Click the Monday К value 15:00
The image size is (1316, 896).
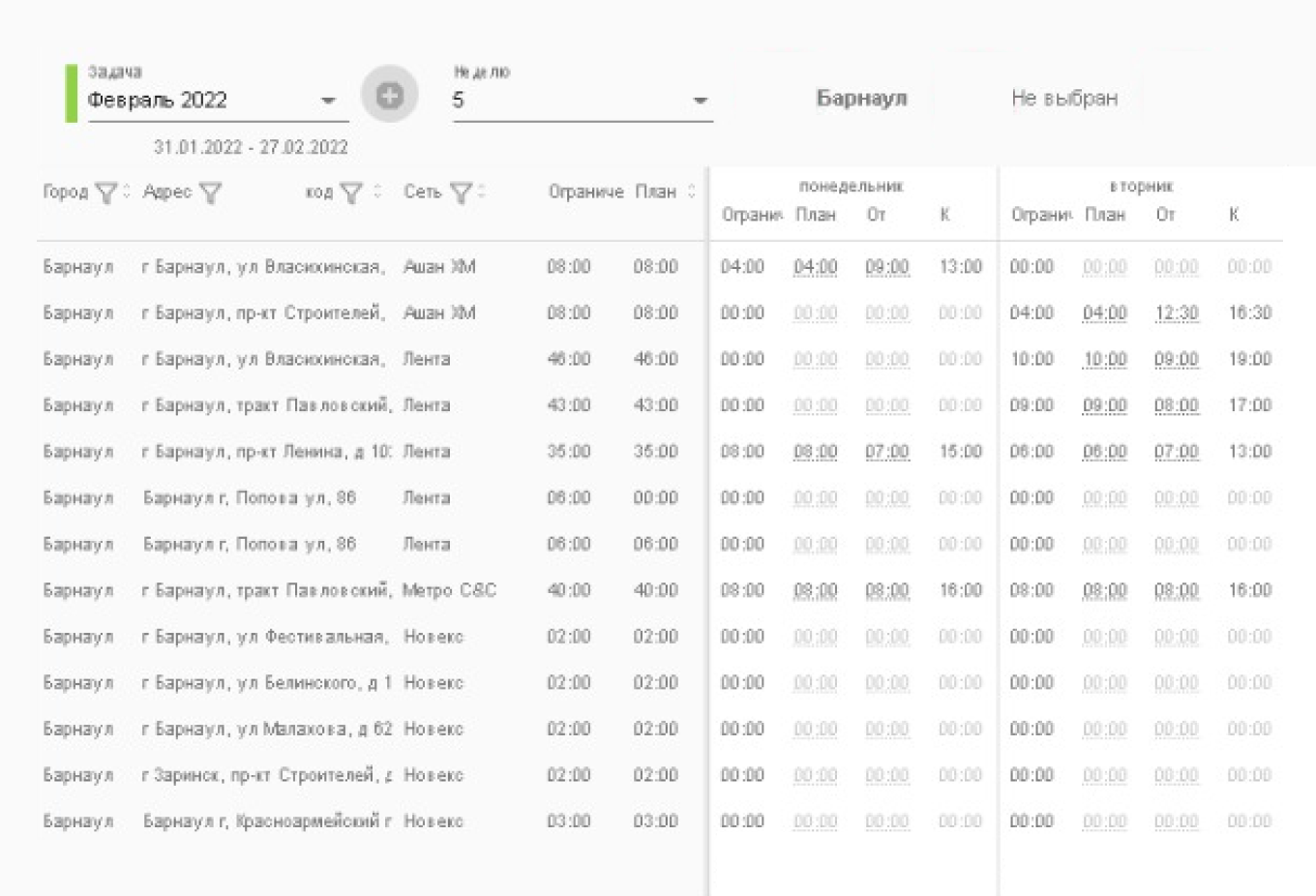(960, 451)
